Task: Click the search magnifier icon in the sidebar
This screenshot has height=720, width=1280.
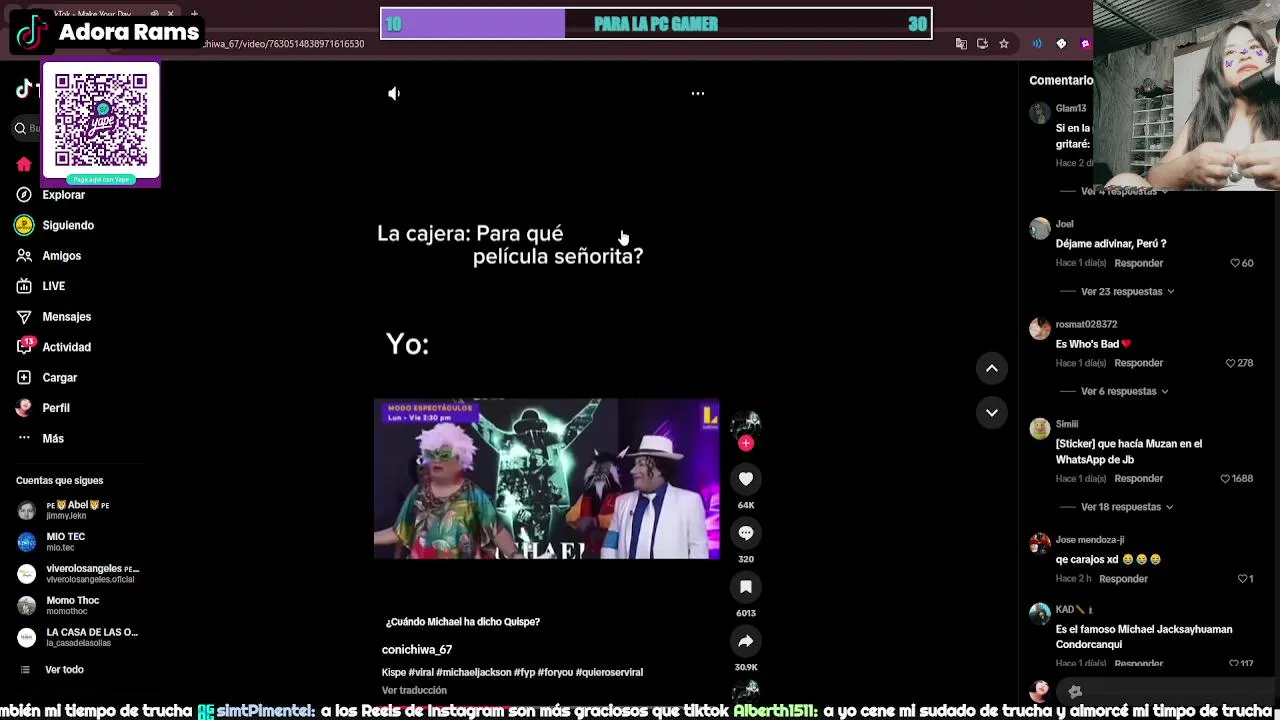Action: coord(20,128)
